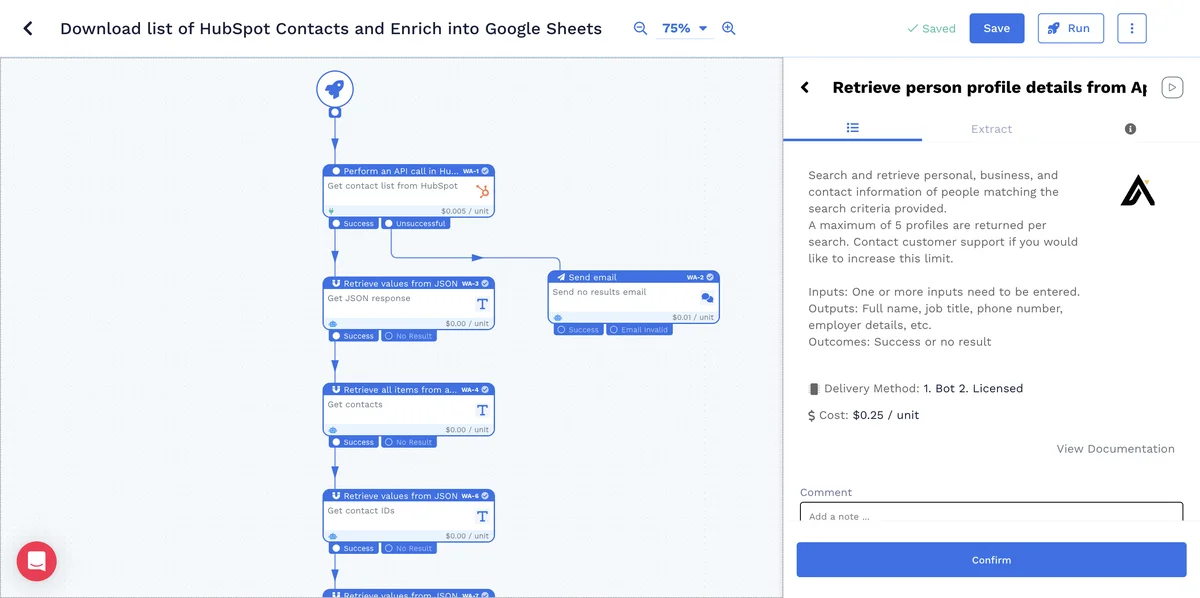
Task: Click the zoom in magnifier icon
Action: [x=728, y=28]
